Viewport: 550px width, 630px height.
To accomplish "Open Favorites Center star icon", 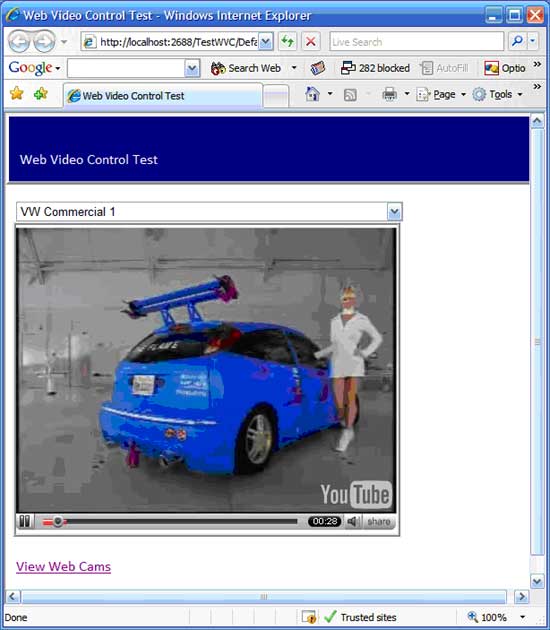I will point(17,94).
